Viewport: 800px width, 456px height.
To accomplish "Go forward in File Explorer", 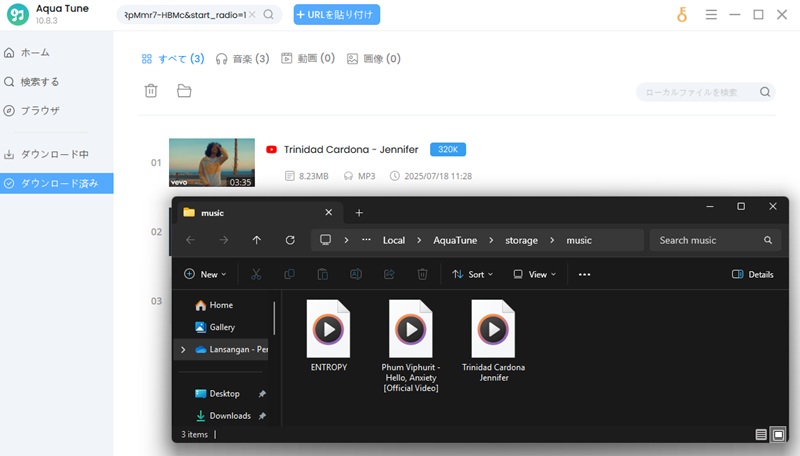I will [x=223, y=240].
